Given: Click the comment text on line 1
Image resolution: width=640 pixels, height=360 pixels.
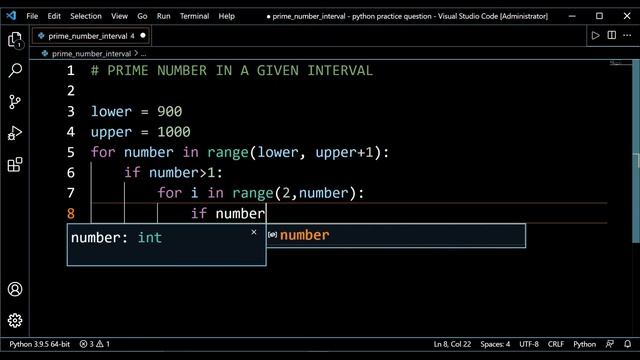Looking at the screenshot, I should tap(232, 71).
